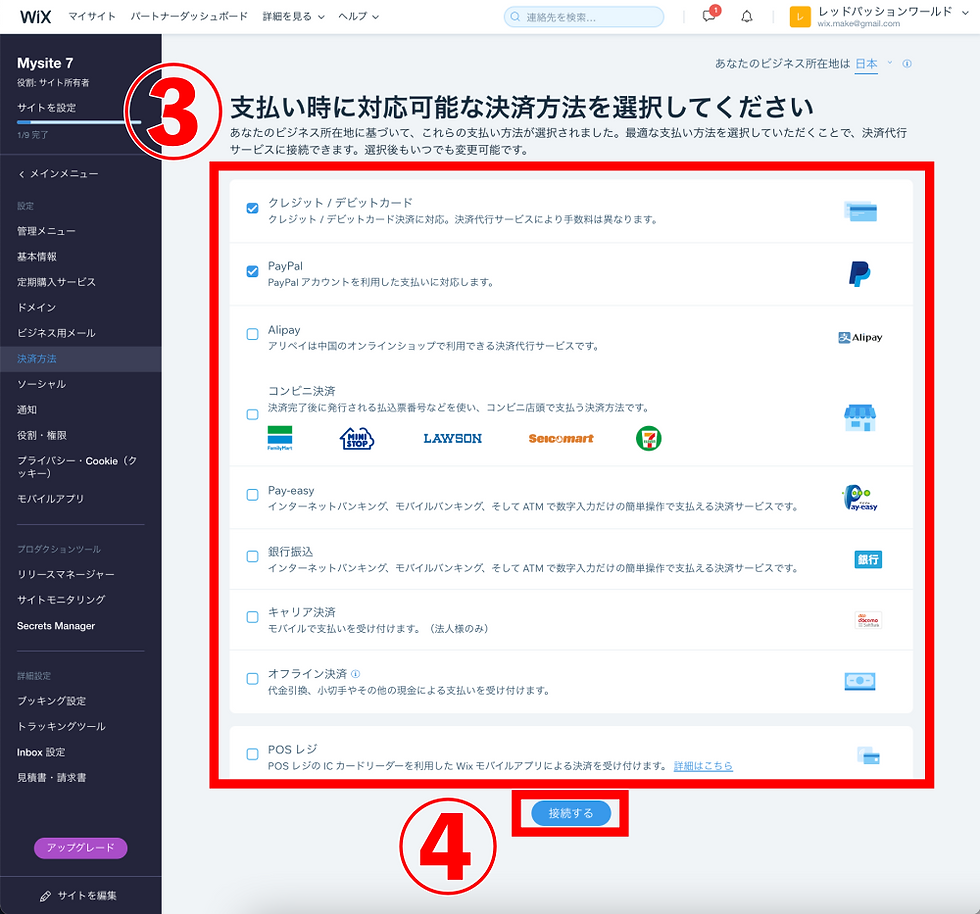The height and width of the screenshot is (914, 980).
Task: Click the info icon beside business location
Action: point(907,64)
